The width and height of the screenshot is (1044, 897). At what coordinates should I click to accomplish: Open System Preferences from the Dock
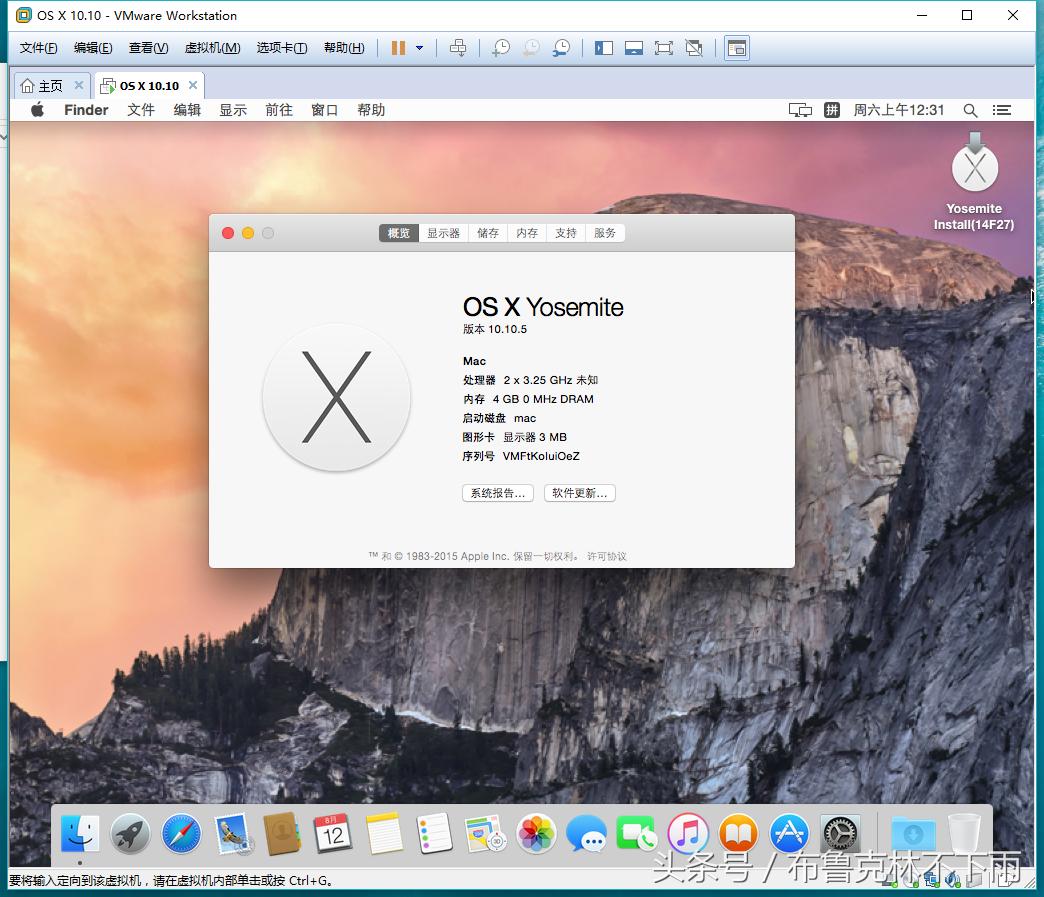point(838,833)
